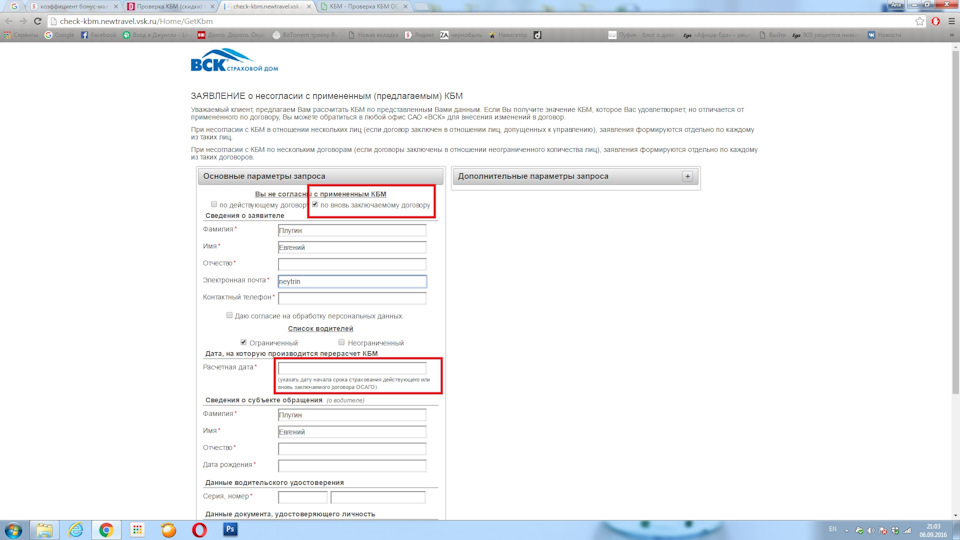Click Электронная почта field containing neytrin
This screenshot has width=960, height=540.
click(x=352, y=282)
